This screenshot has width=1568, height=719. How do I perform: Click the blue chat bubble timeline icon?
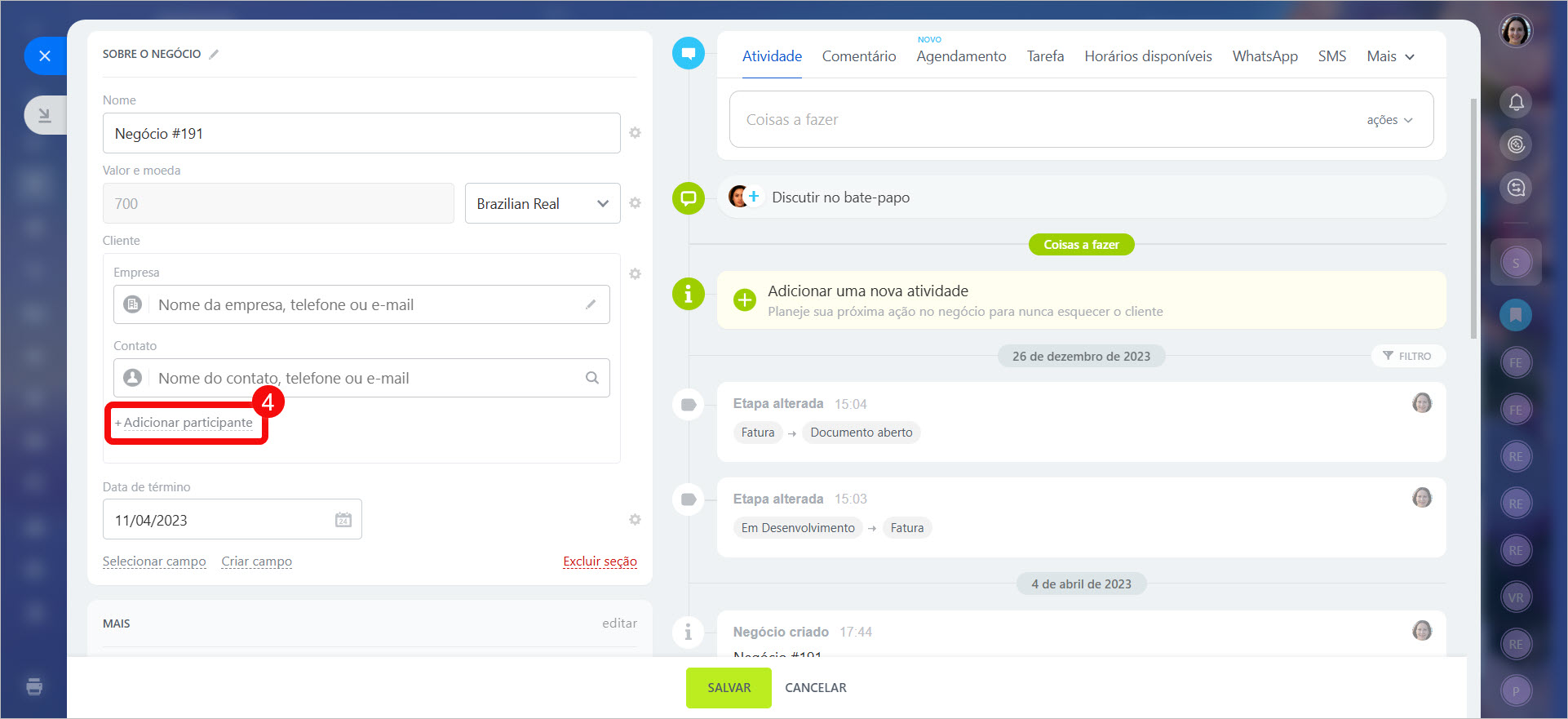tap(689, 54)
